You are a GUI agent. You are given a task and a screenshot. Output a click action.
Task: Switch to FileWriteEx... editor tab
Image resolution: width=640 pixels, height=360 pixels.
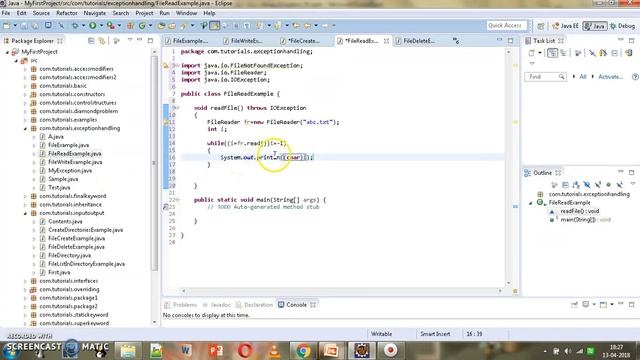(246, 41)
